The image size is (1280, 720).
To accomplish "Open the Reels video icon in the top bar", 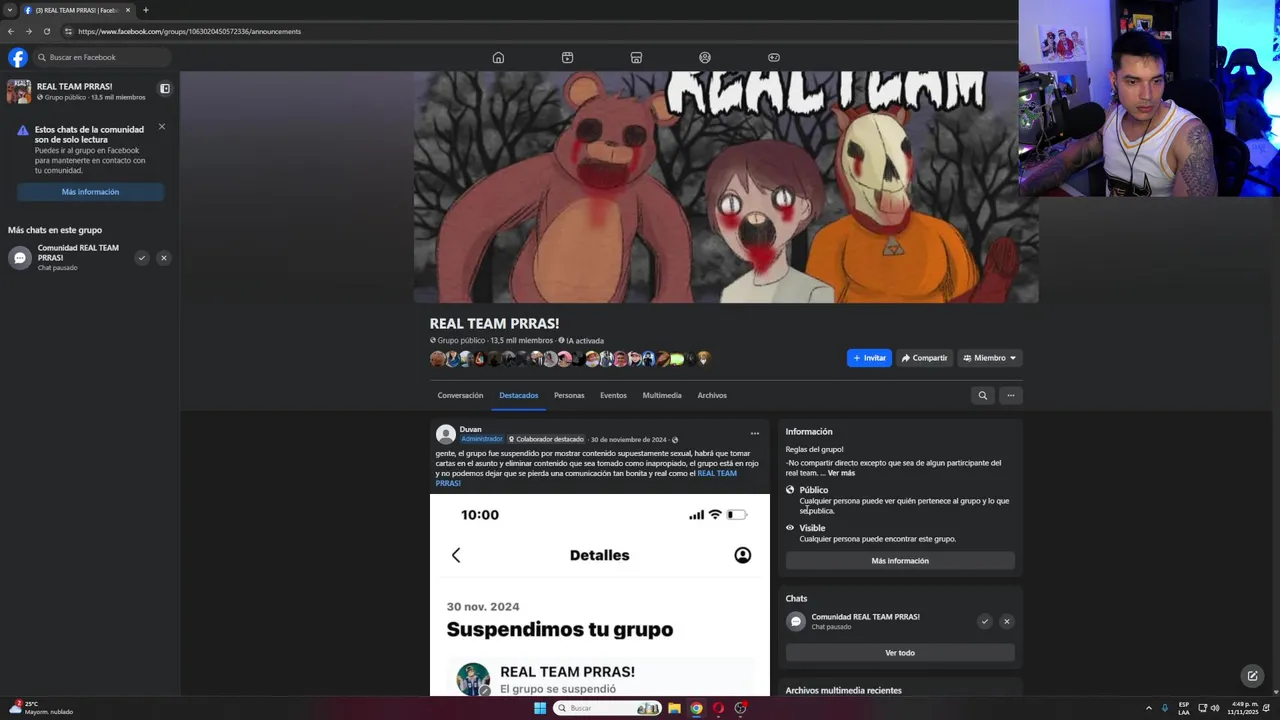I will point(567,57).
